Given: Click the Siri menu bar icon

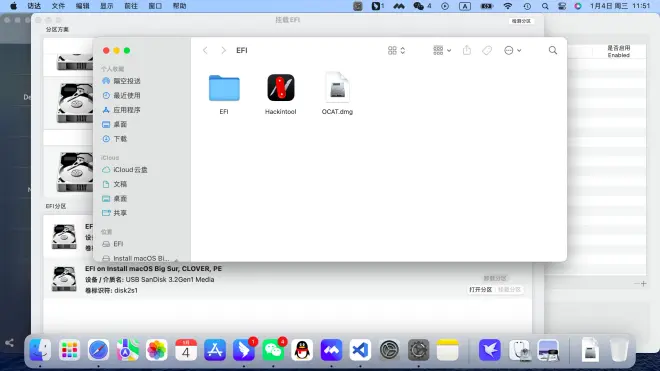Looking at the screenshot, I should click(x=578, y=6).
